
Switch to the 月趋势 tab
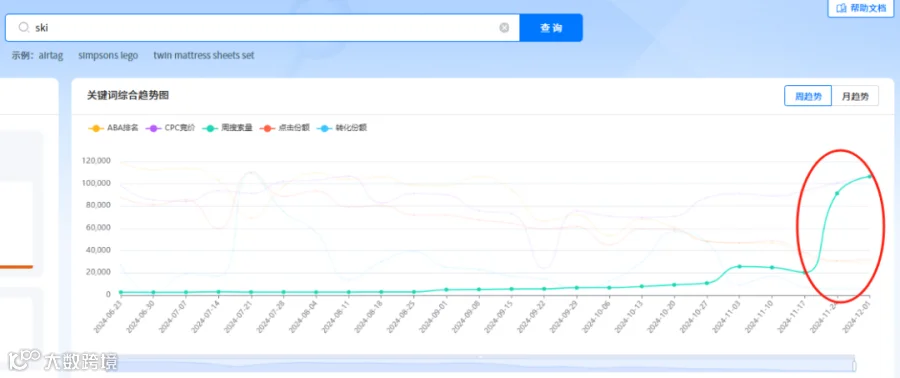(855, 96)
